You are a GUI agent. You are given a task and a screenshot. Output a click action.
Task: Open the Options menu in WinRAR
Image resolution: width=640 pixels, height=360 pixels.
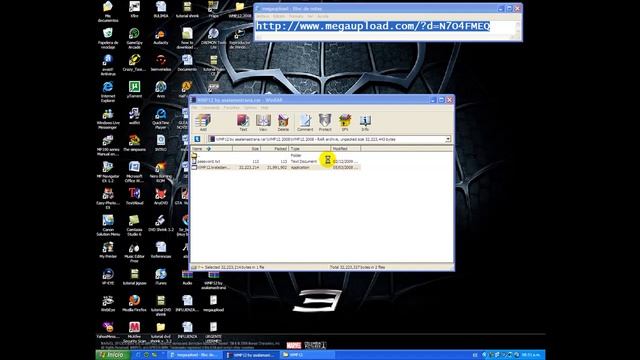tap(250, 108)
